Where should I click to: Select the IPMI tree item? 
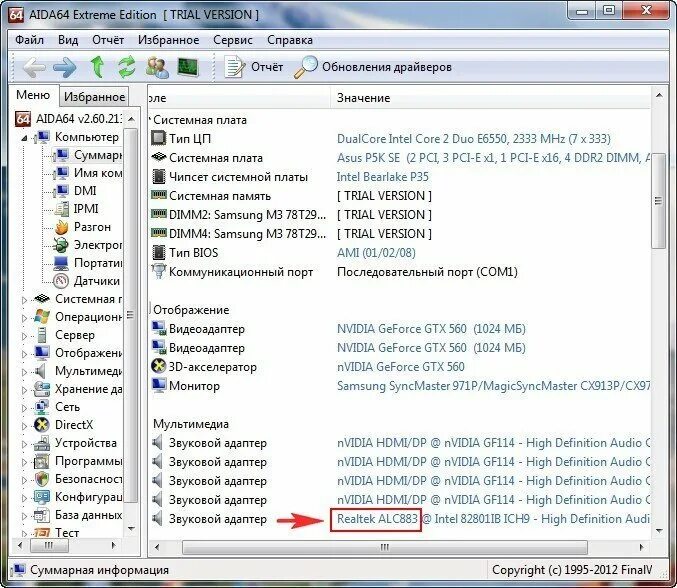[x=76, y=209]
